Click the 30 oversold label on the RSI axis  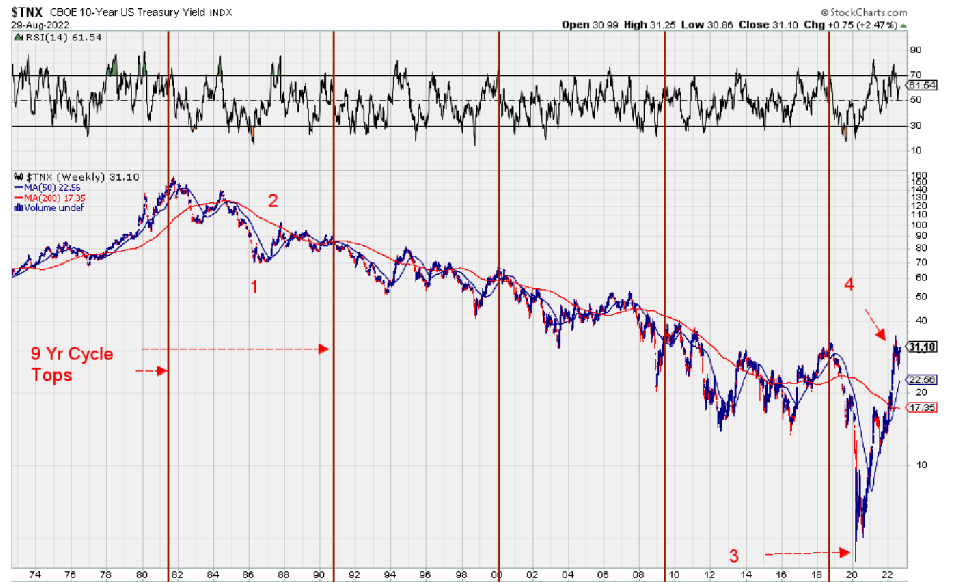pyautogui.click(x=915, y=125)
